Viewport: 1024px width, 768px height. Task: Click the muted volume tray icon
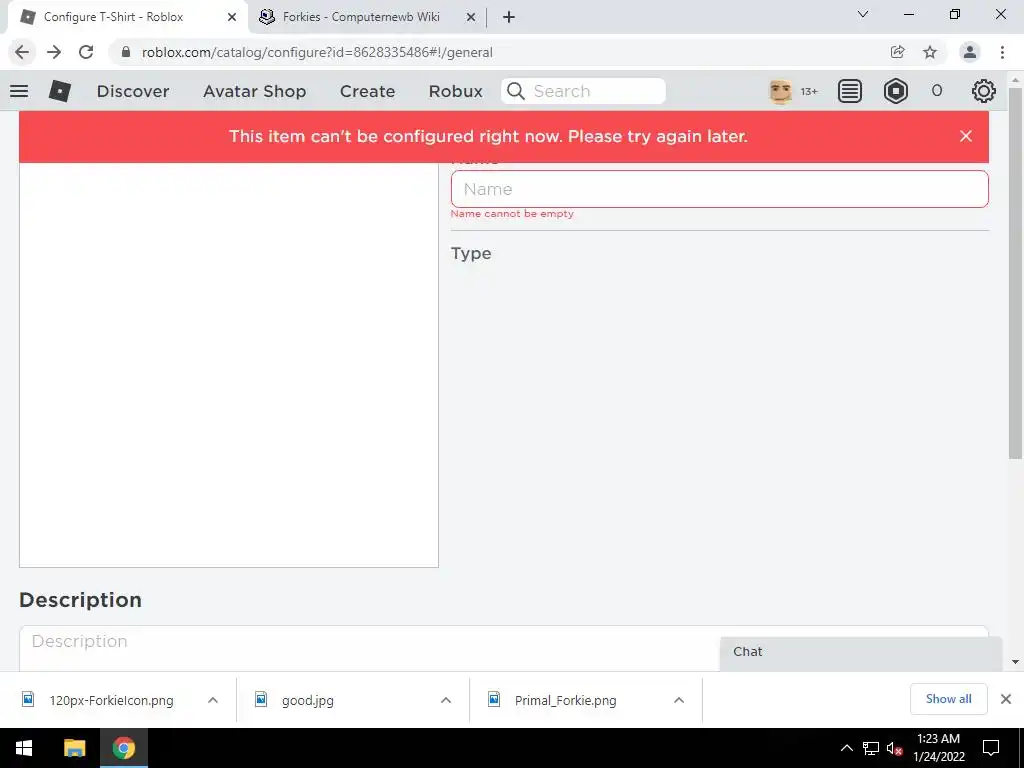click(894, 748)
